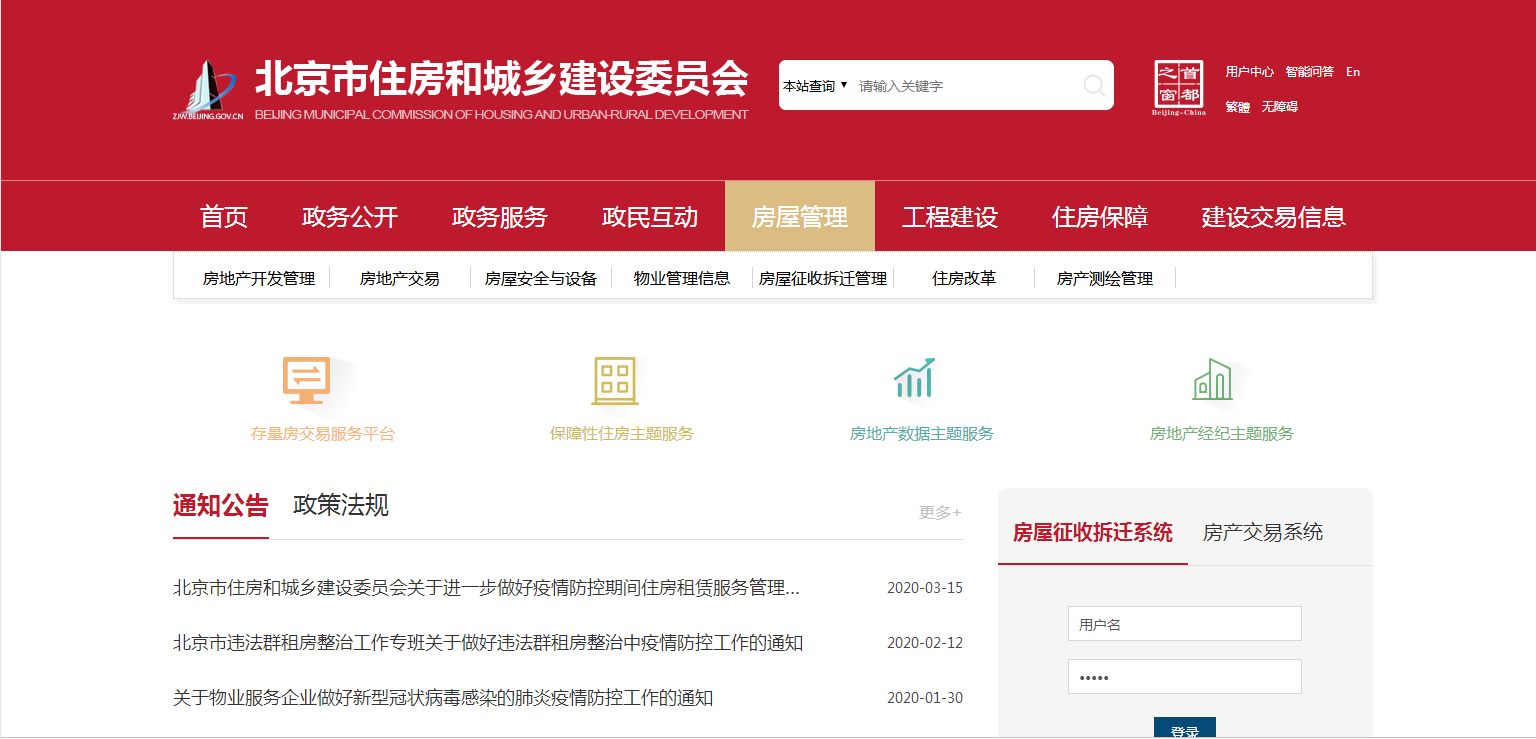Screen dimensions: 1536x739
Task: Click the 房地产经纪主题服务 label
Action: point(1222,434)
